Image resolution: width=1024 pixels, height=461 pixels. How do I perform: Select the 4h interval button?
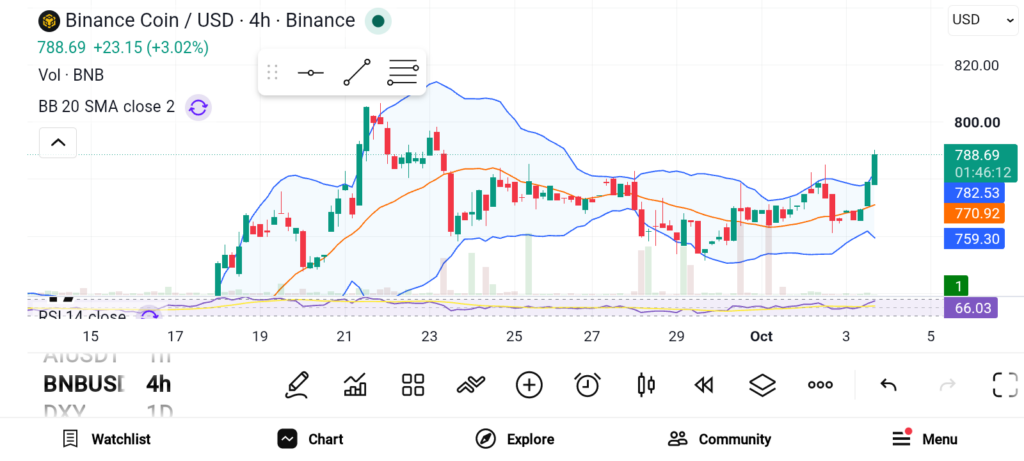click(159, 384)
